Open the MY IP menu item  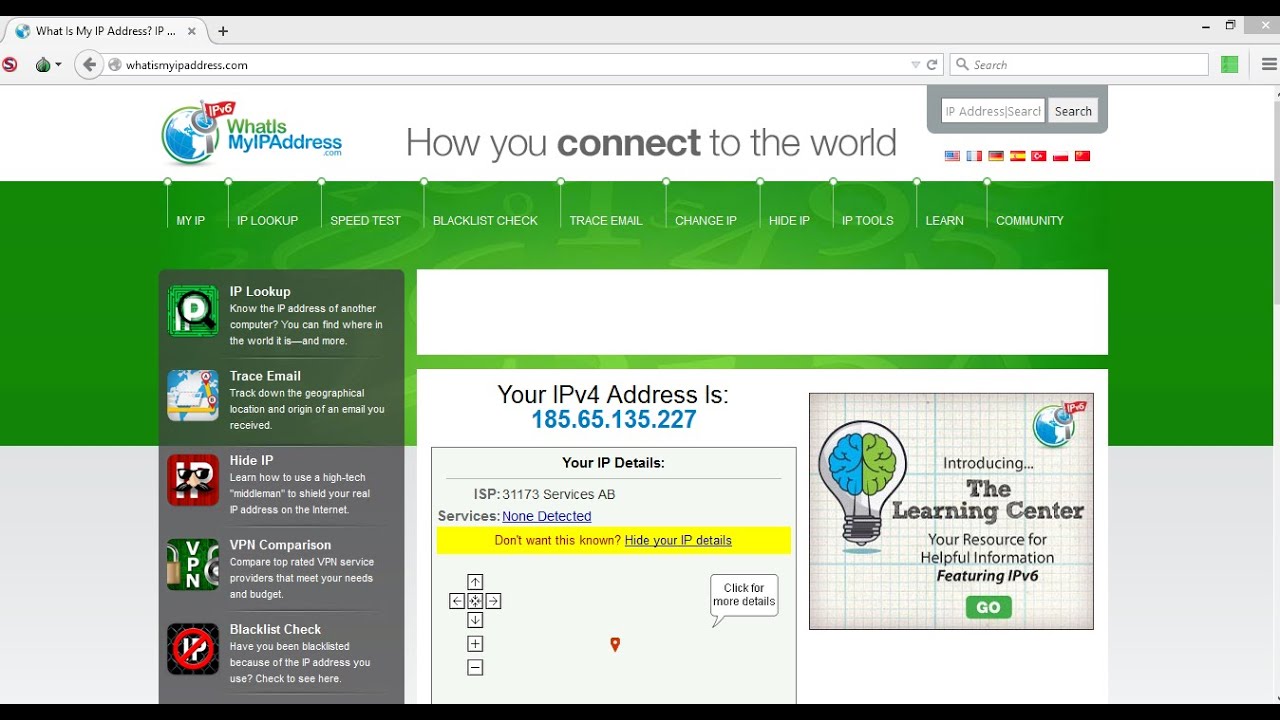tap(191, 221)
